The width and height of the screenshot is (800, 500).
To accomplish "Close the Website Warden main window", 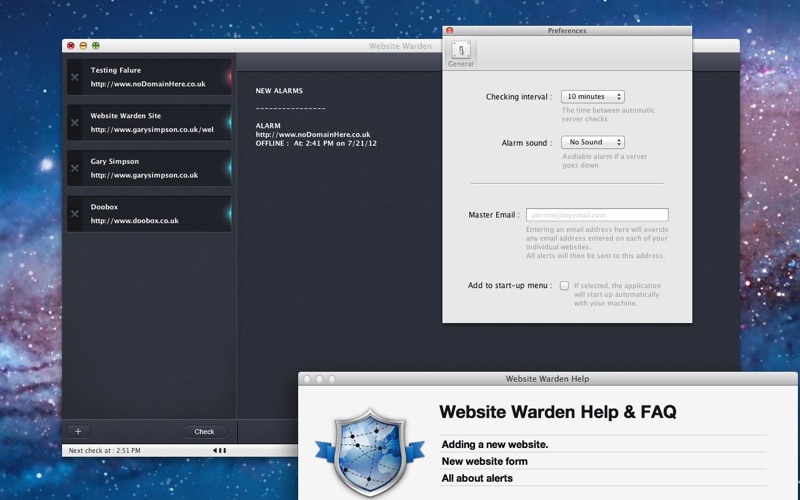I will pos(71,46).
